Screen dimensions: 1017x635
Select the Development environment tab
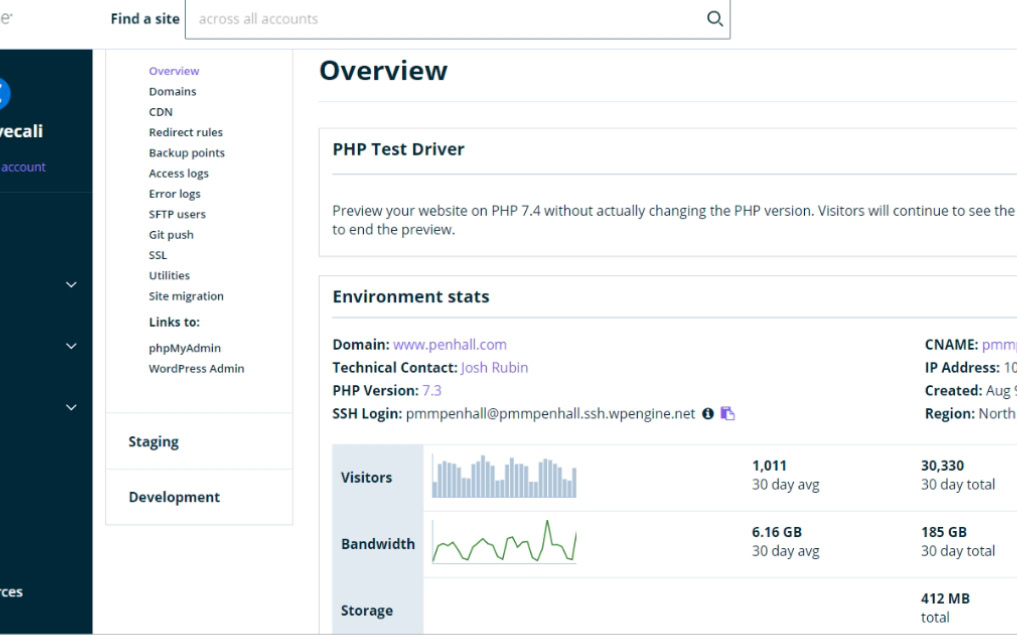click(x=199, y=497)
